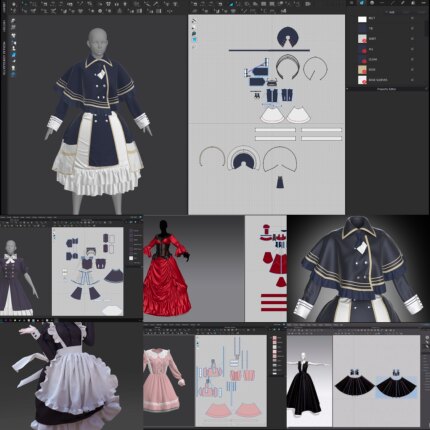Click the white BELT fabric swatch
Viewport: 430px width, 430px height.
pos(362,19)
